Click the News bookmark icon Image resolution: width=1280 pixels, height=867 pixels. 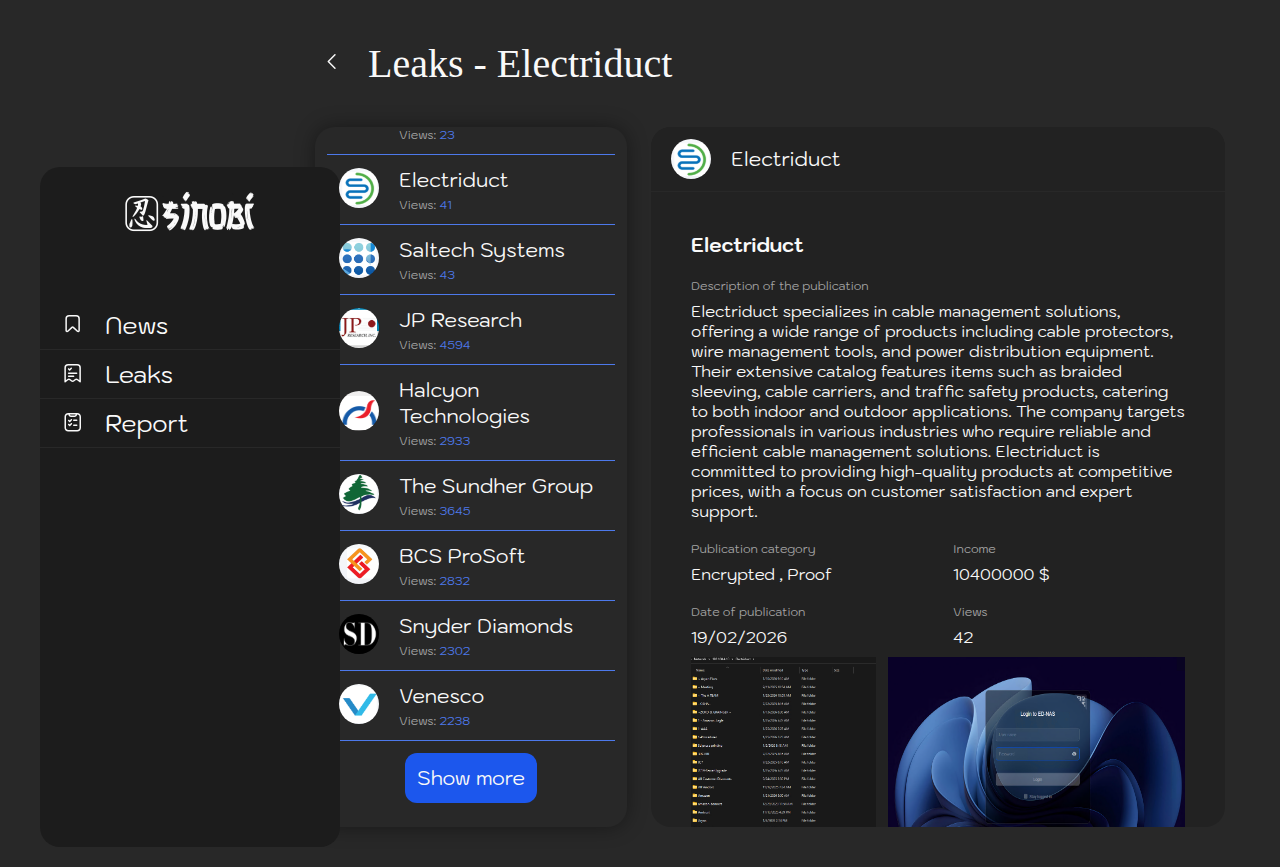73,325
